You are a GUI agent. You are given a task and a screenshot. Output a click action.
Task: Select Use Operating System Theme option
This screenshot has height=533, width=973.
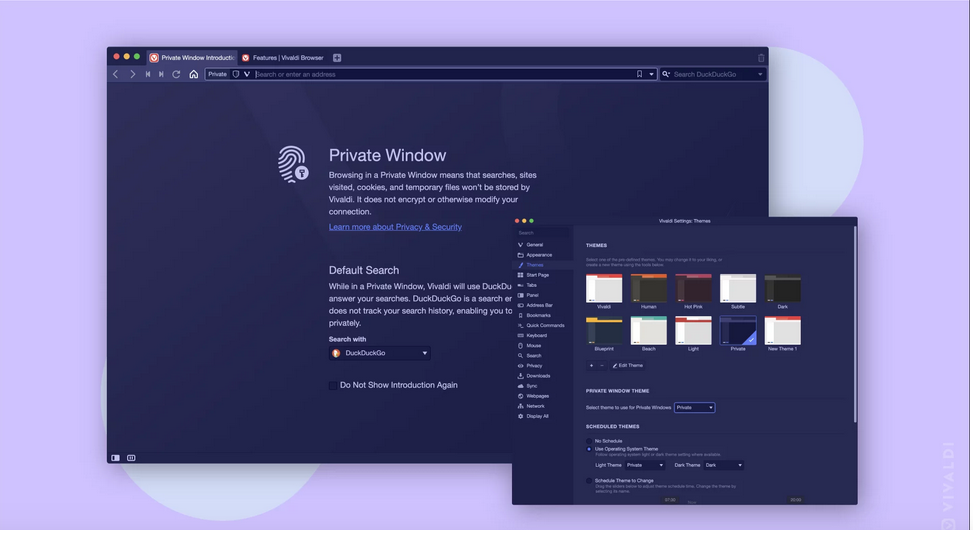tap(589, 449)
